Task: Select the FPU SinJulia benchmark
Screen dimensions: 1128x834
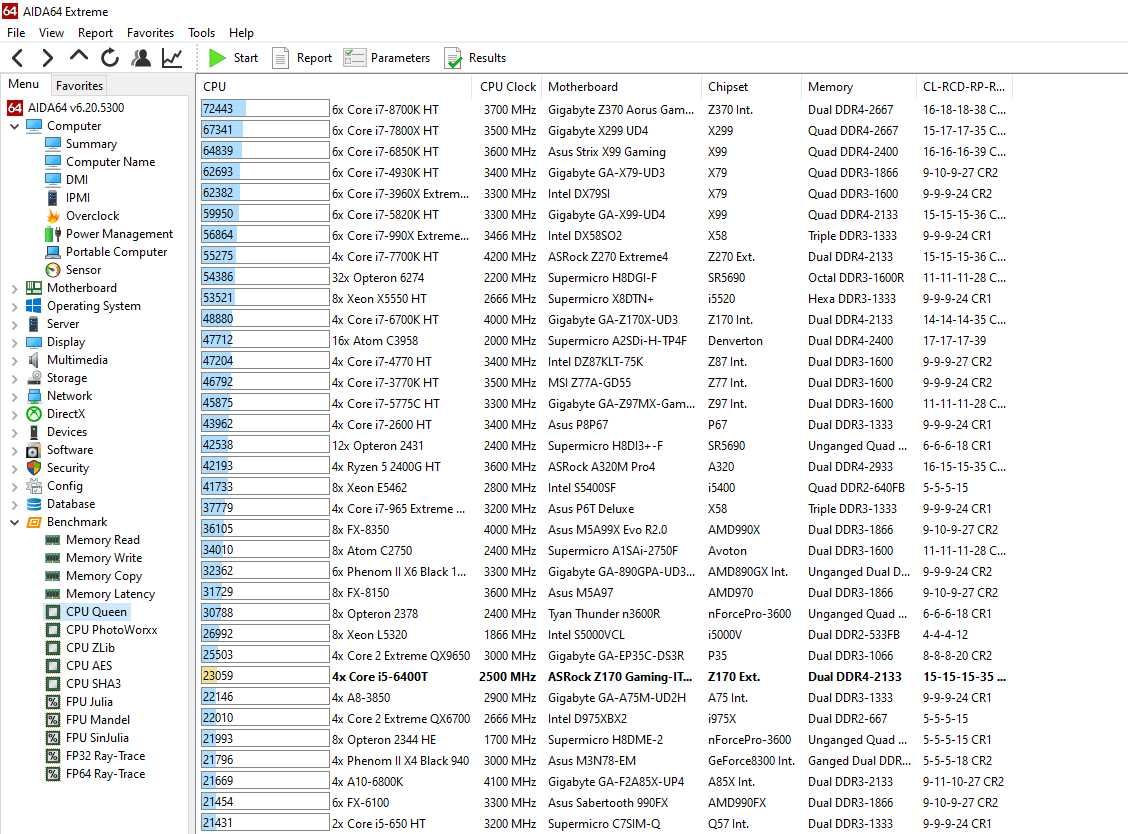Action: [x=97, y=738]
